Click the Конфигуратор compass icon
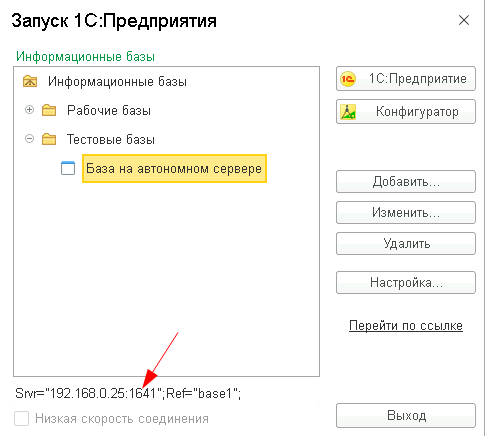The width and height of the screenshot is (485, 436). click(348, 112)
